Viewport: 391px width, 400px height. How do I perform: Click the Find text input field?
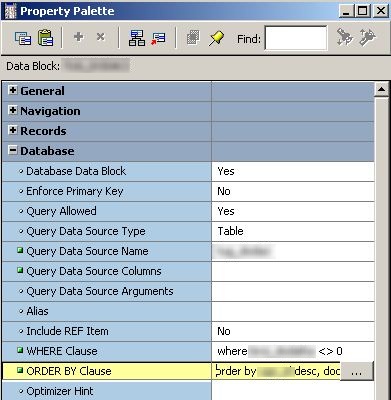296,38
